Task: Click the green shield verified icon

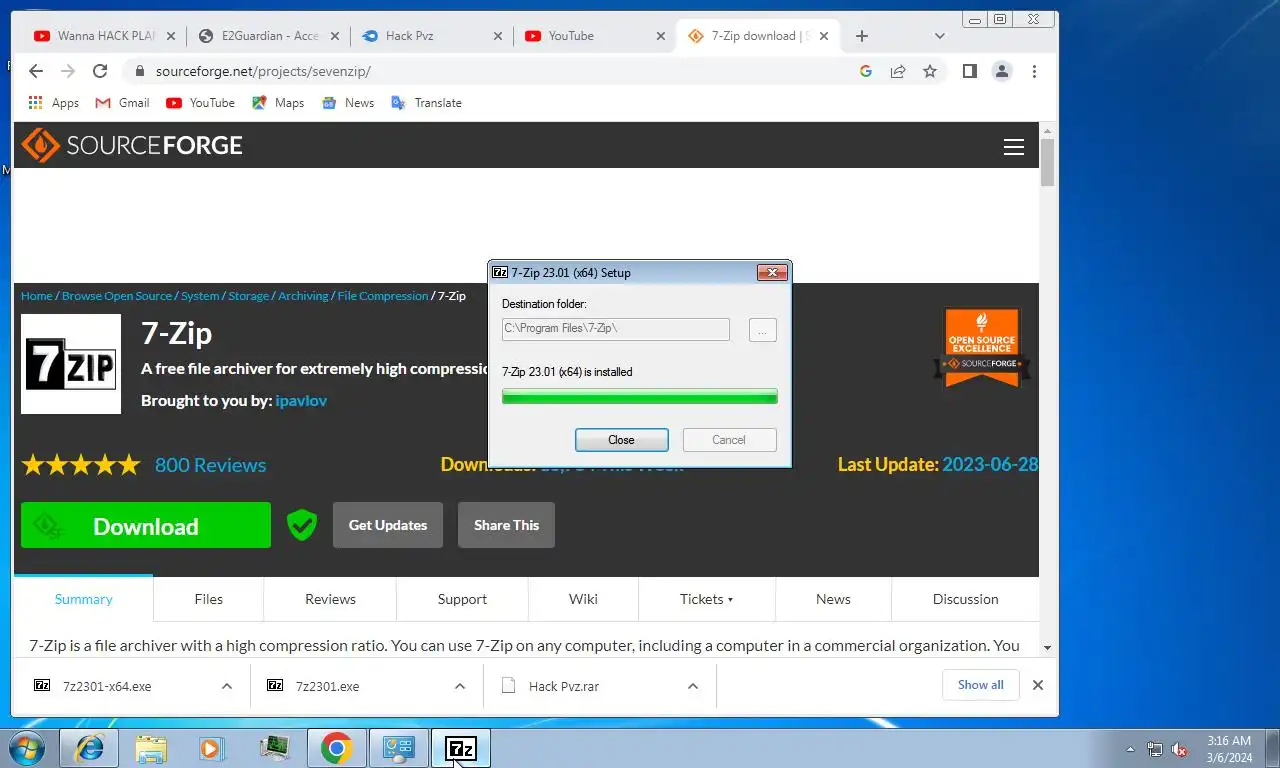Action: (x=301, y=525)
